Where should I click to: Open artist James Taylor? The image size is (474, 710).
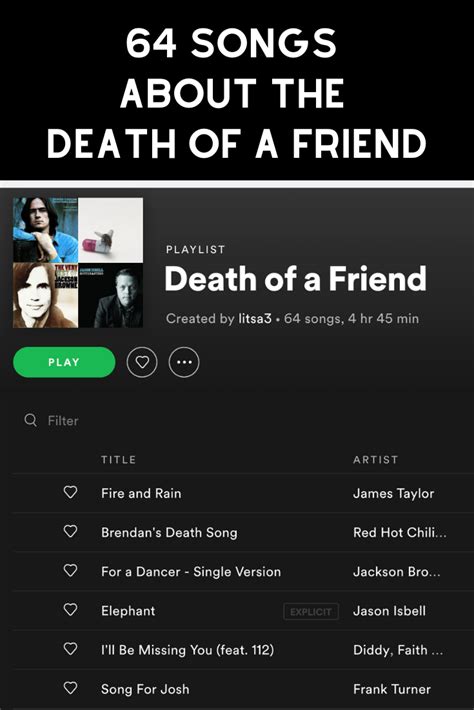click(393, 494)
